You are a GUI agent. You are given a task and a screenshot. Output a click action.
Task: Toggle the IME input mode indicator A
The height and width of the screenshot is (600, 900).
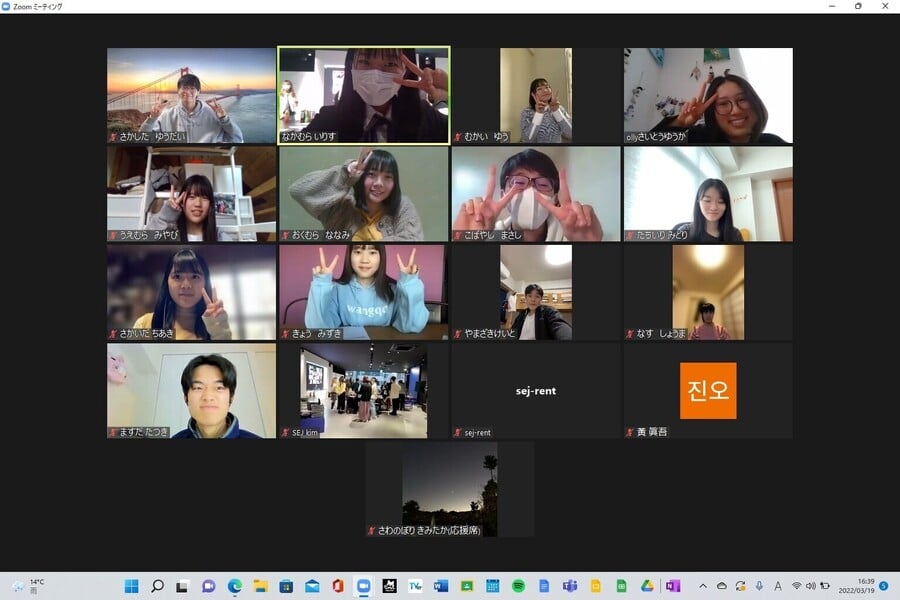tap(778, 586)
